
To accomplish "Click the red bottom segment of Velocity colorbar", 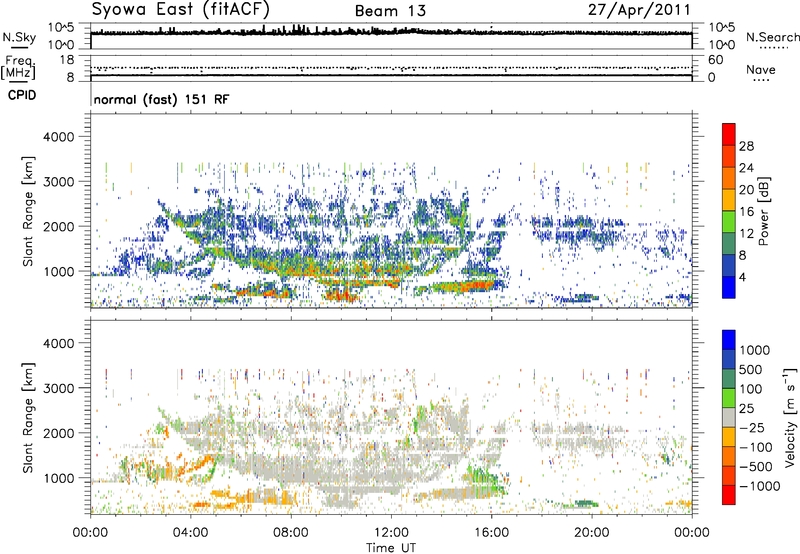I will coord(729,495).
